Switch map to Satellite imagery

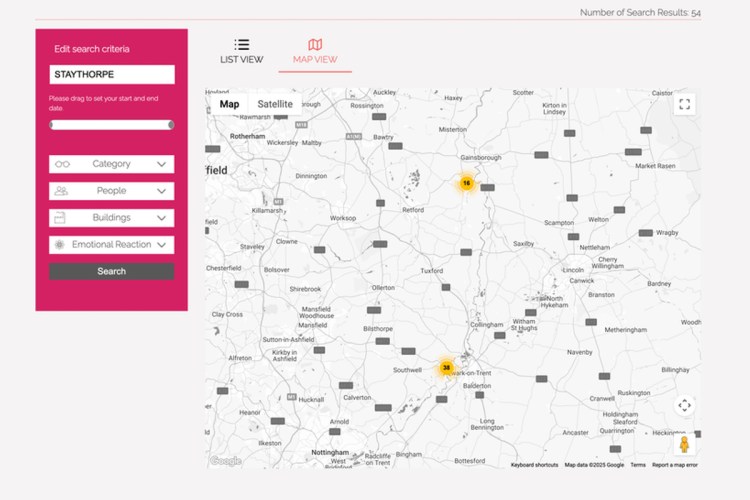point(275,104)
